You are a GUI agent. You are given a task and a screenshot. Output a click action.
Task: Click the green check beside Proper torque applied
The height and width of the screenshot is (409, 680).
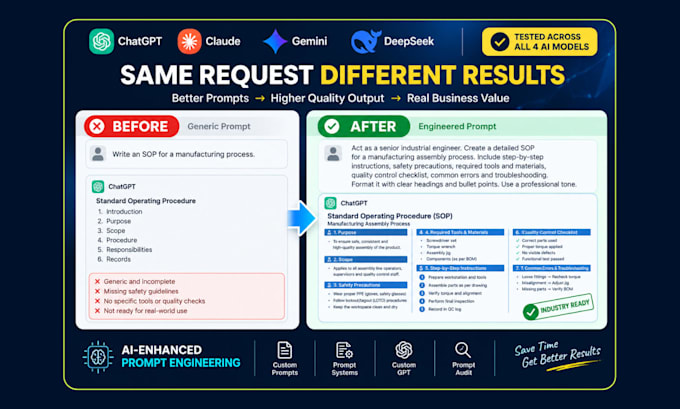point(517,246)
